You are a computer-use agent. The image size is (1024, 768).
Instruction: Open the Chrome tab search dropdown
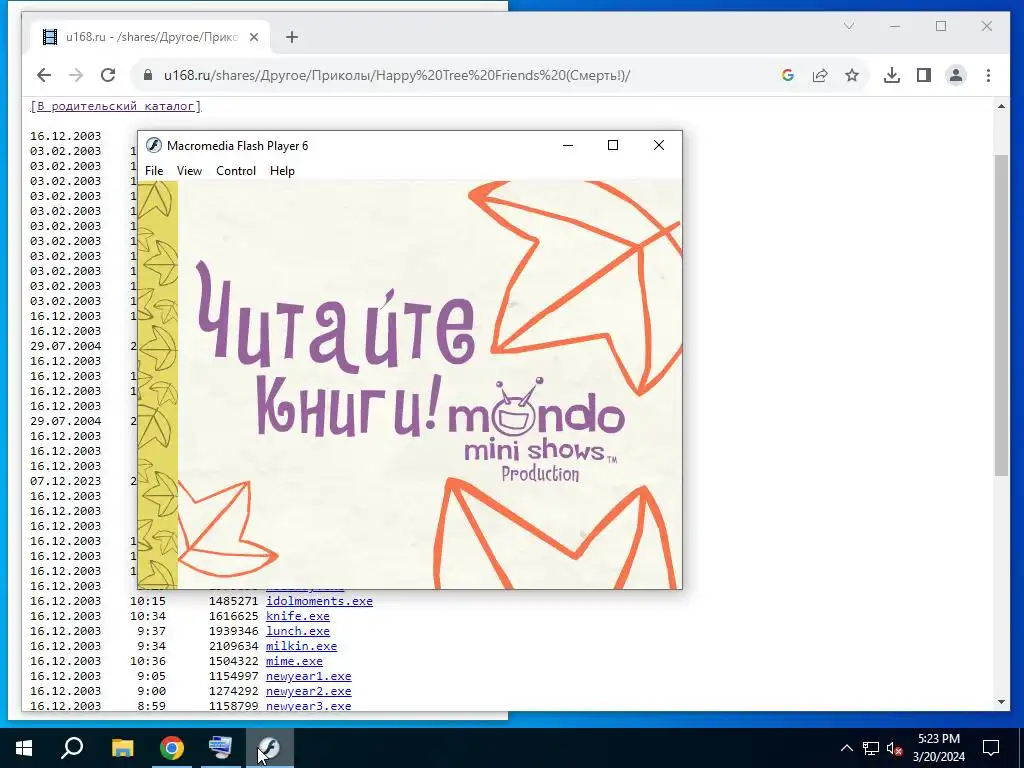(849, 26)
